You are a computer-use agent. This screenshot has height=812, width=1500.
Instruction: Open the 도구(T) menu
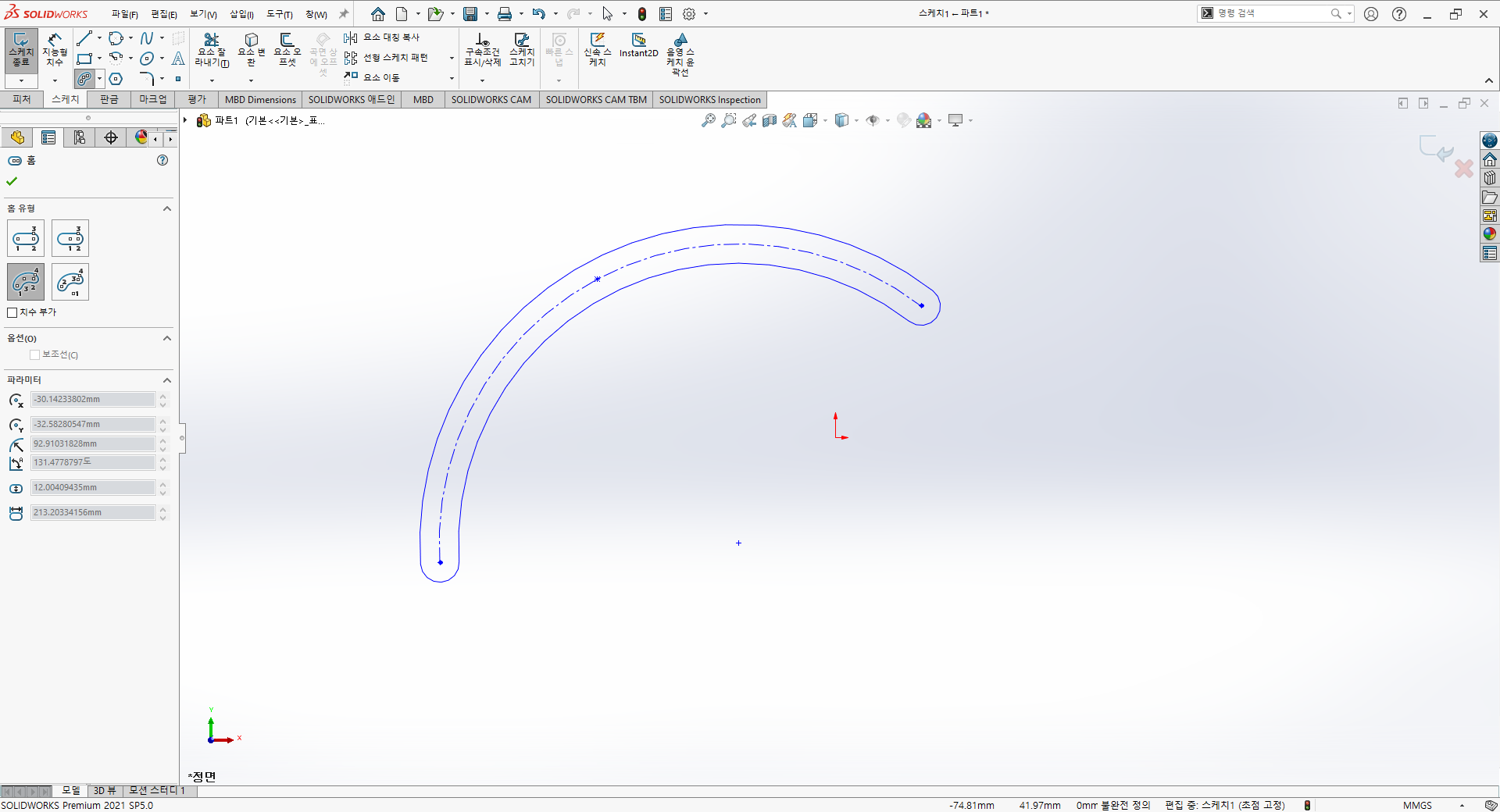pyautogui.click(x=280, y=14)
